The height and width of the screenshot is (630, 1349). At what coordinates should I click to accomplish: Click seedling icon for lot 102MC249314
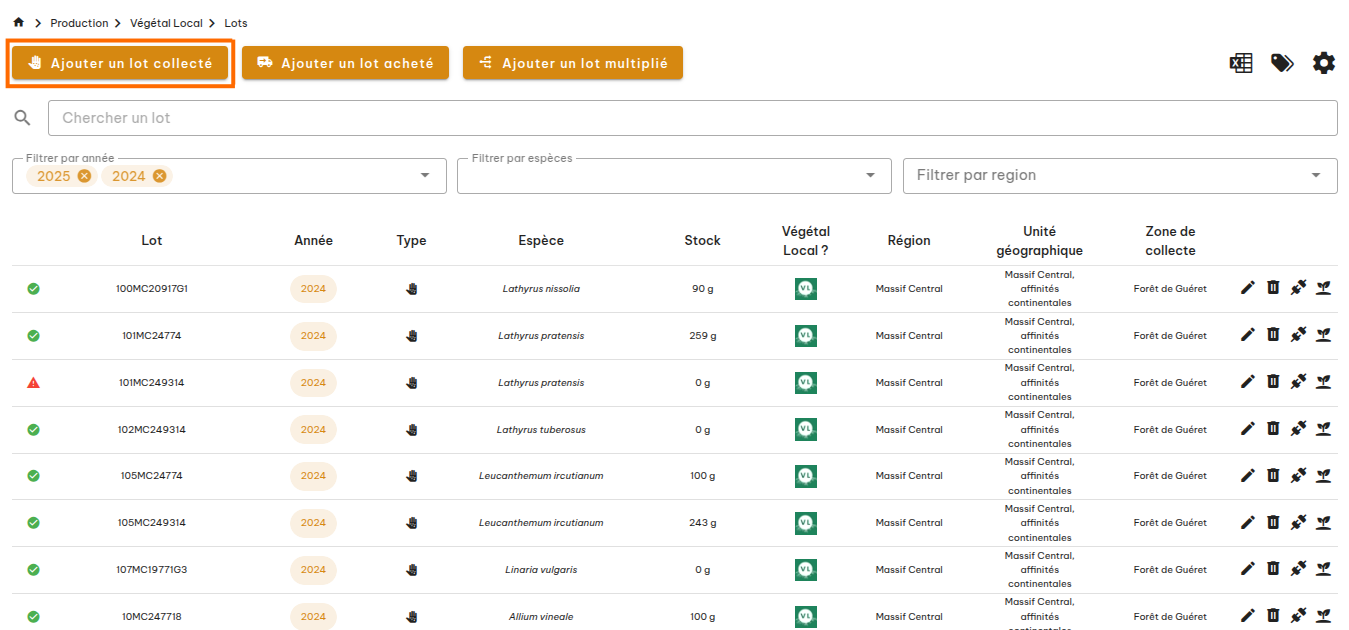(x=1323, y=429)
